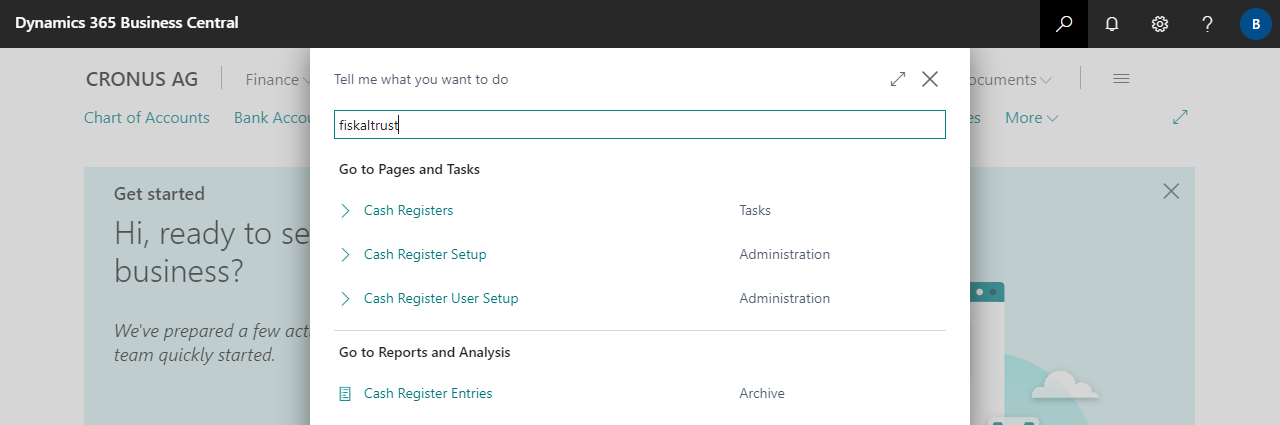Viewport: 1280px width, 425px height.
Task: Close the Tell Me search dialog
Action: coord(930,79)
